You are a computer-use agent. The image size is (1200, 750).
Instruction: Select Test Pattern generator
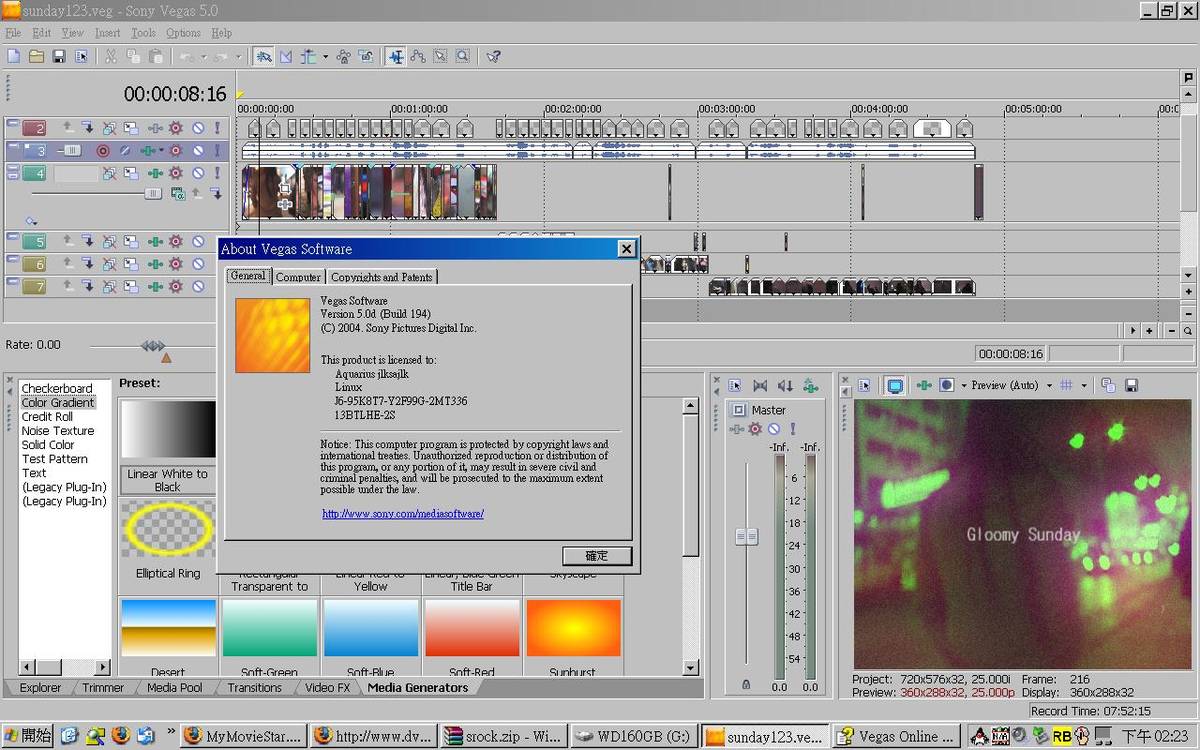coord(55,459)
